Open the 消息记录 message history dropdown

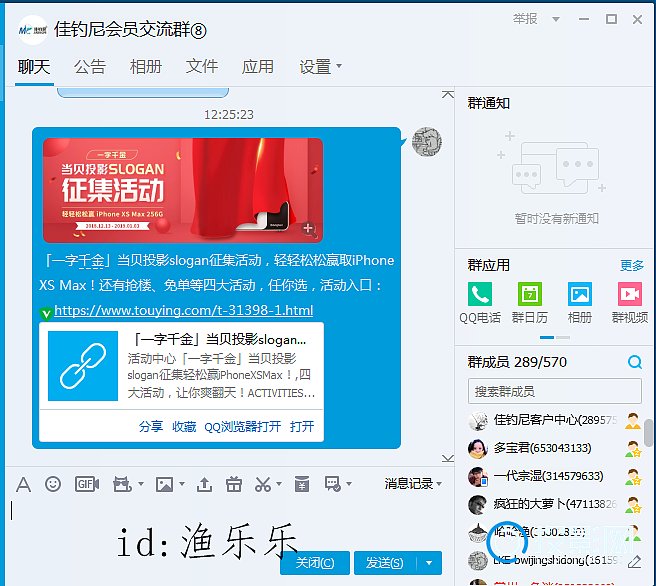(x=413, y=484)
